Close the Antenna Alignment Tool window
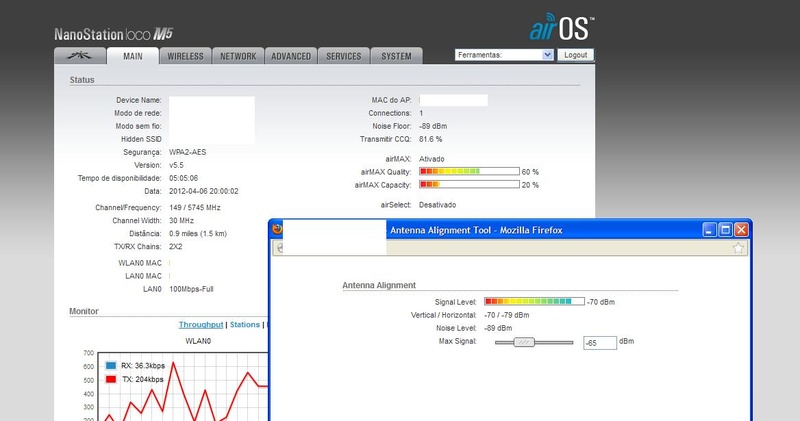 741,230
